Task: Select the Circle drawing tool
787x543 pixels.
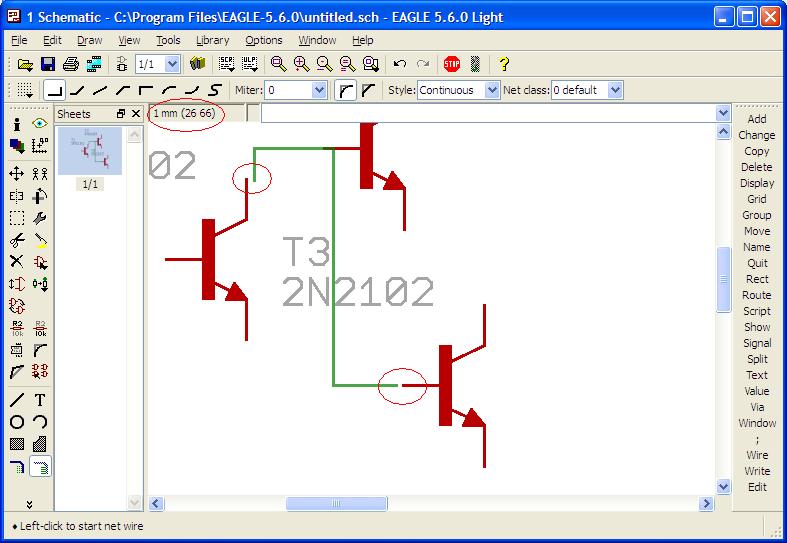Action: pos(17,422)
